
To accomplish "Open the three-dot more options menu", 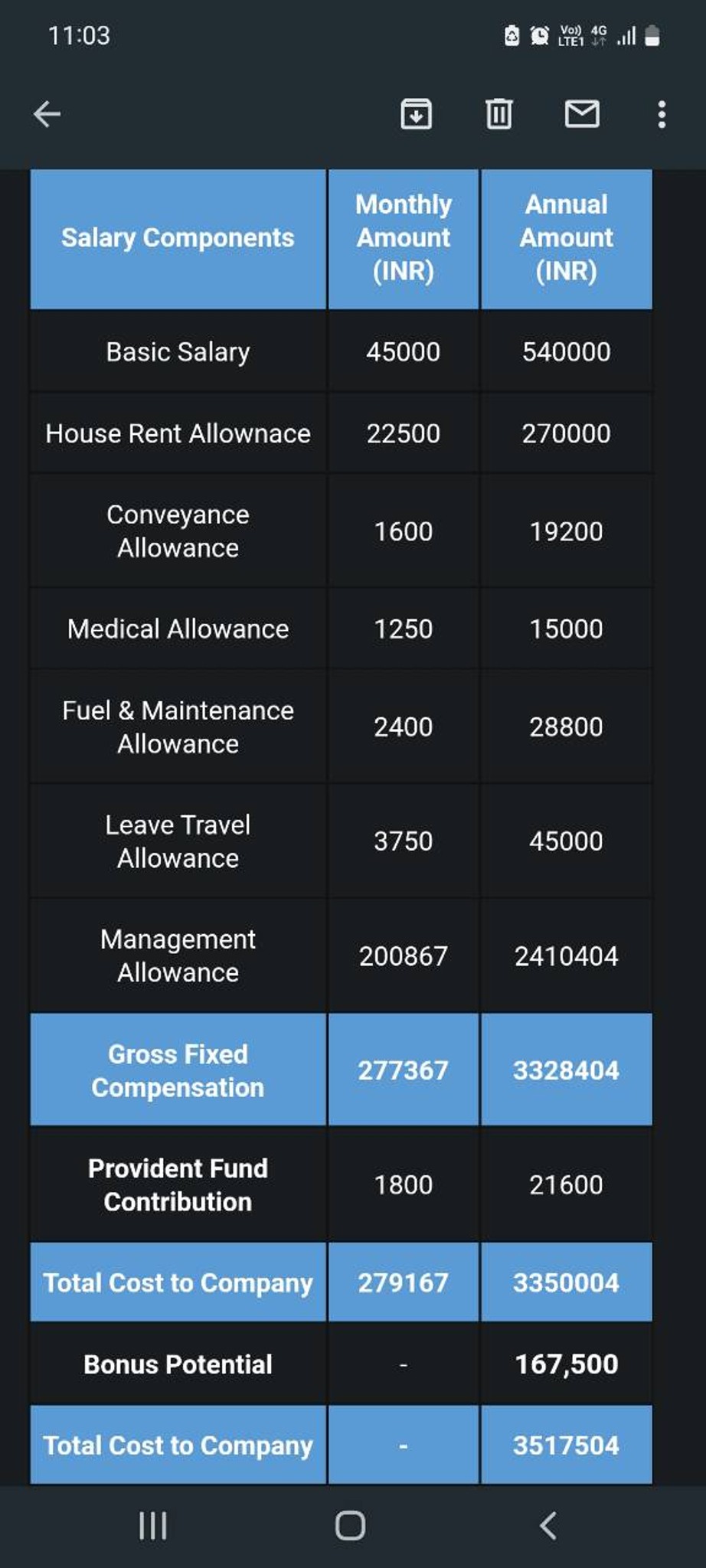I will pyautogui.click(x=662, y=115).
